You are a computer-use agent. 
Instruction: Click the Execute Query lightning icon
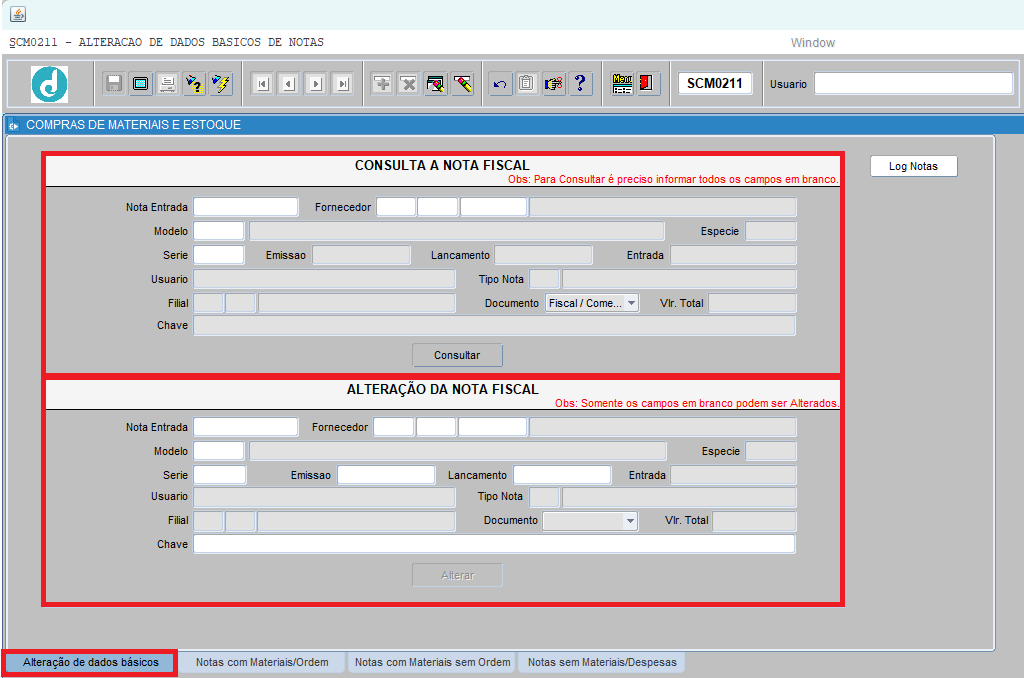[221, 84]
